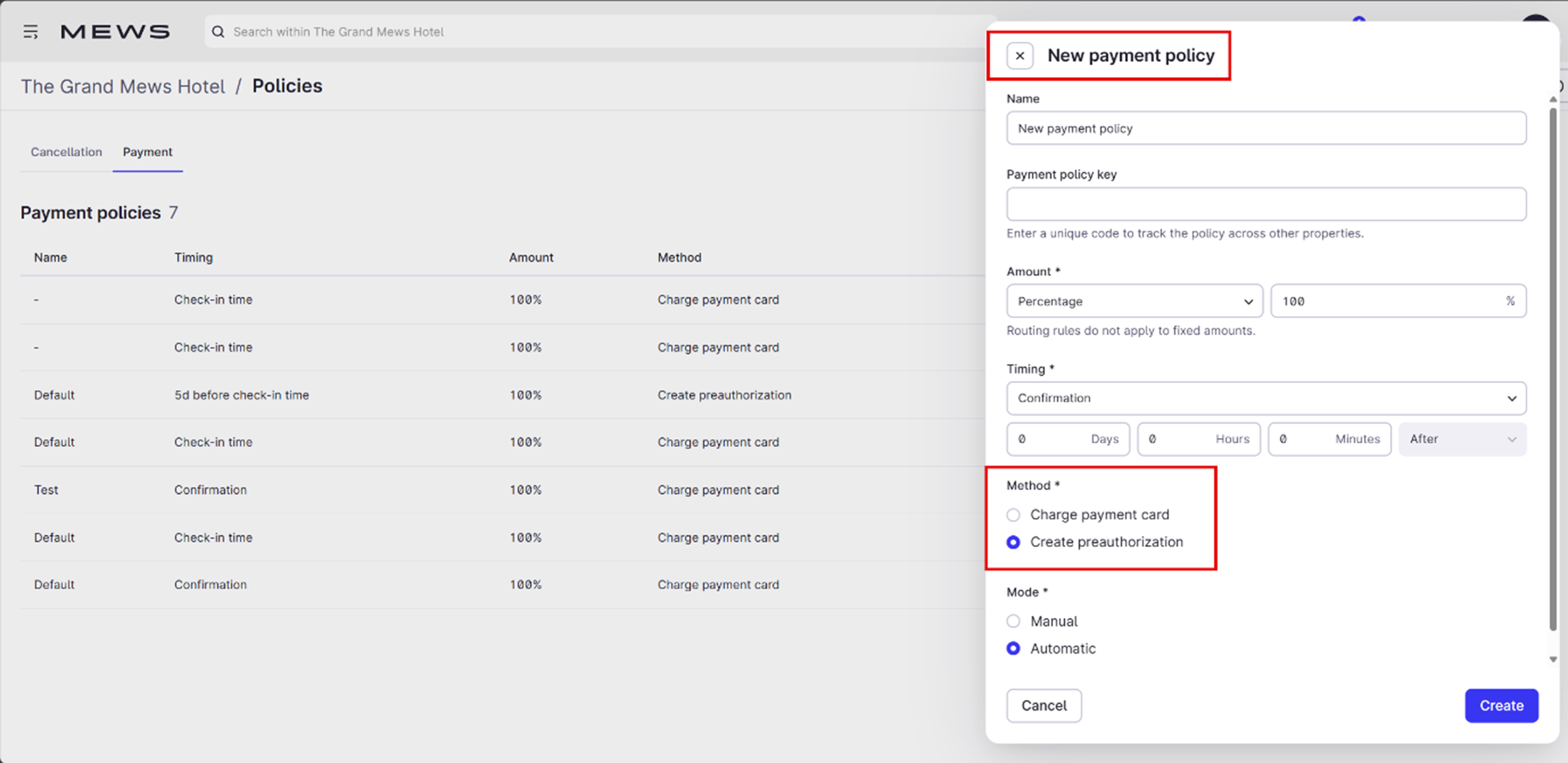Click the panel vertical scrollbar thumb
This screenshot has width=1568, height=763.
pyautogui.click(x=1553, y=370)
